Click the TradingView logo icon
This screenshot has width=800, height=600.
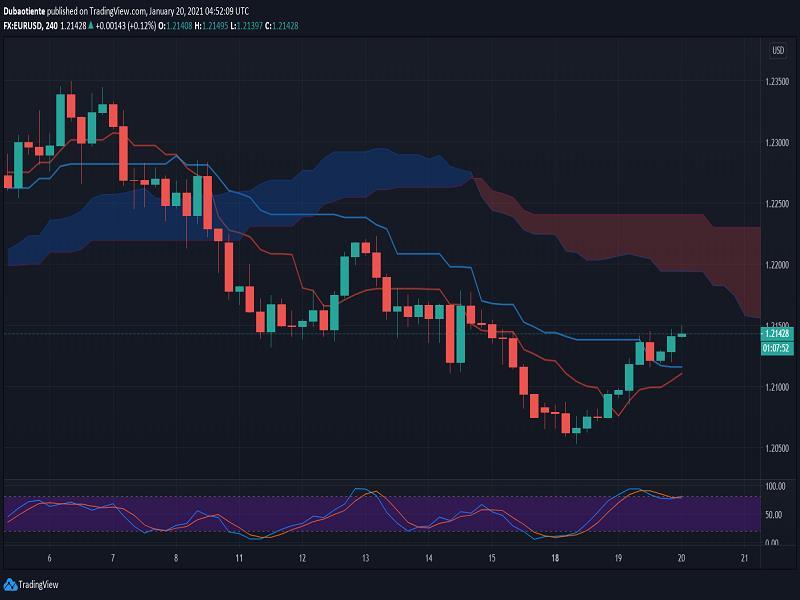(10, 585)
